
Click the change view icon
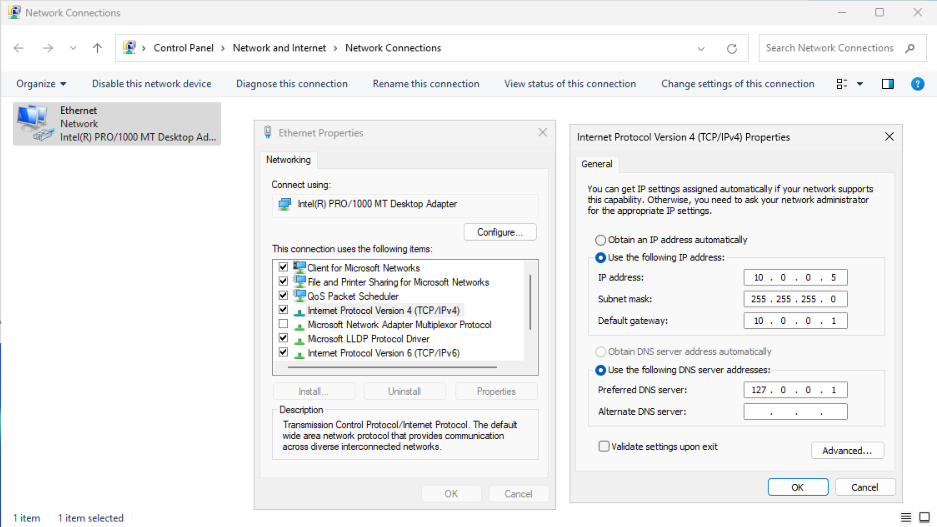841,84
